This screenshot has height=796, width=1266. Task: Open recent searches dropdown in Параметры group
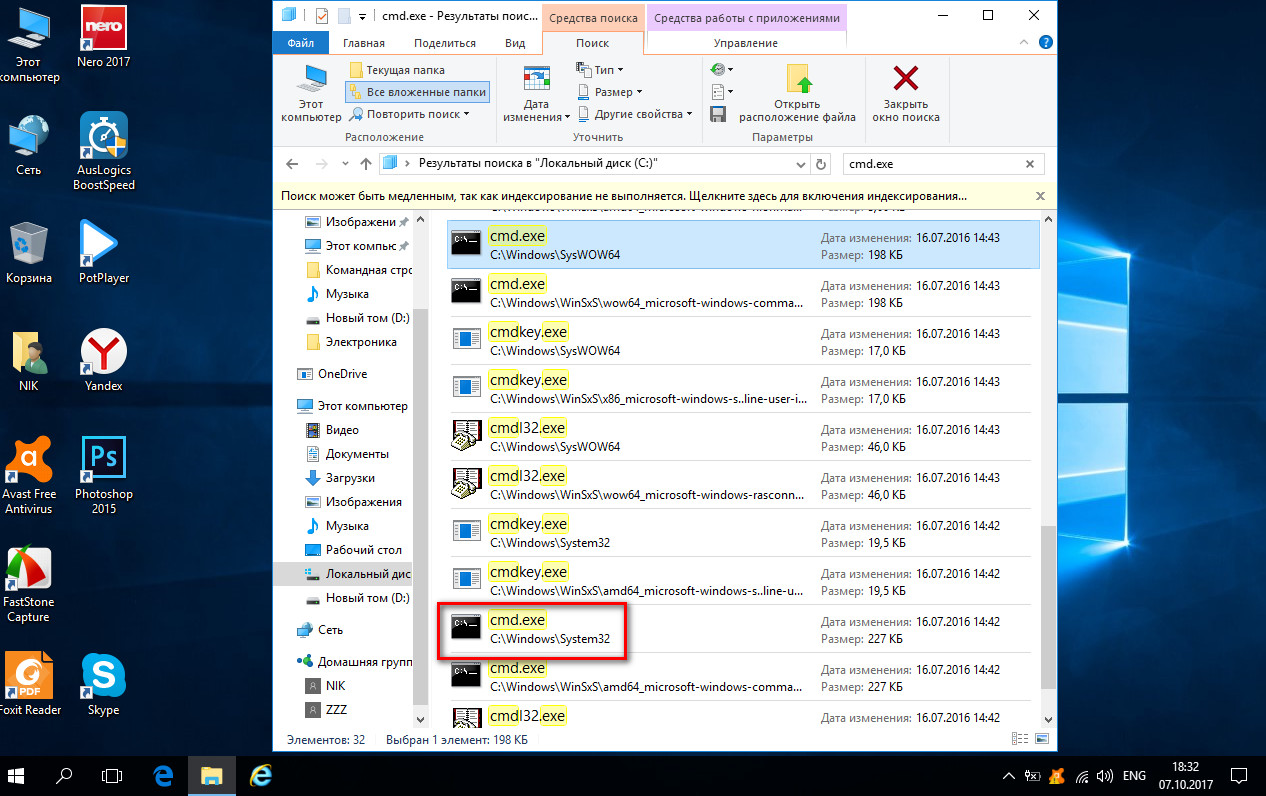click(x=722, y=70)
